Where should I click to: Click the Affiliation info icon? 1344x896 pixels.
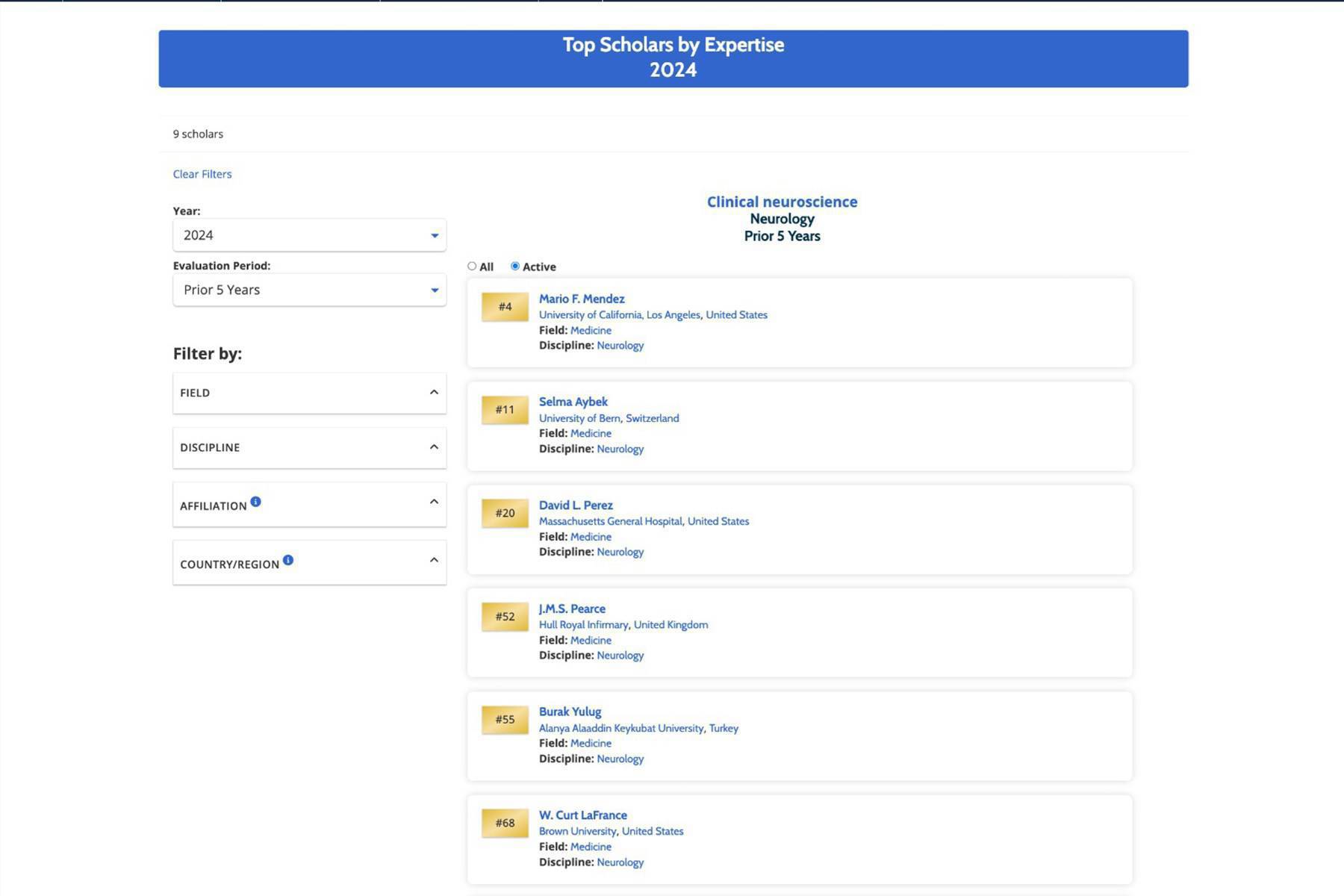point(255,502)
